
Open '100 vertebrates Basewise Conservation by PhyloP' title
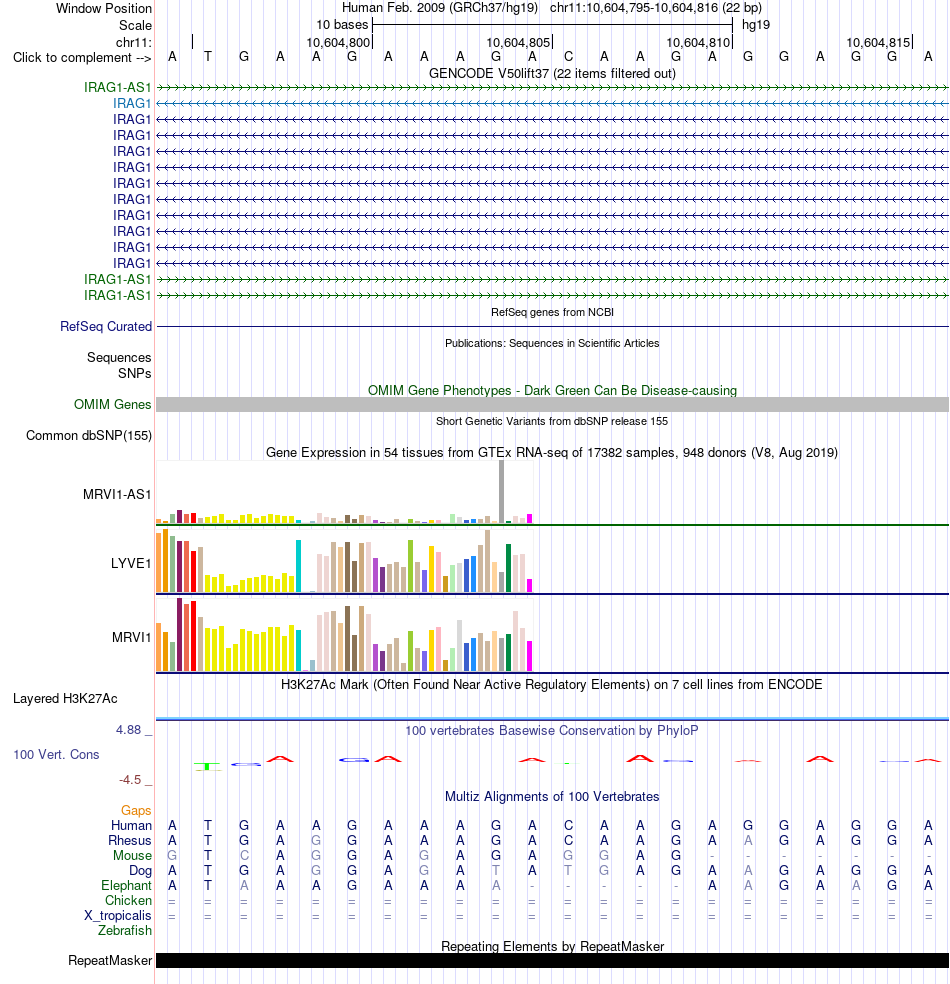click(552, 730)
